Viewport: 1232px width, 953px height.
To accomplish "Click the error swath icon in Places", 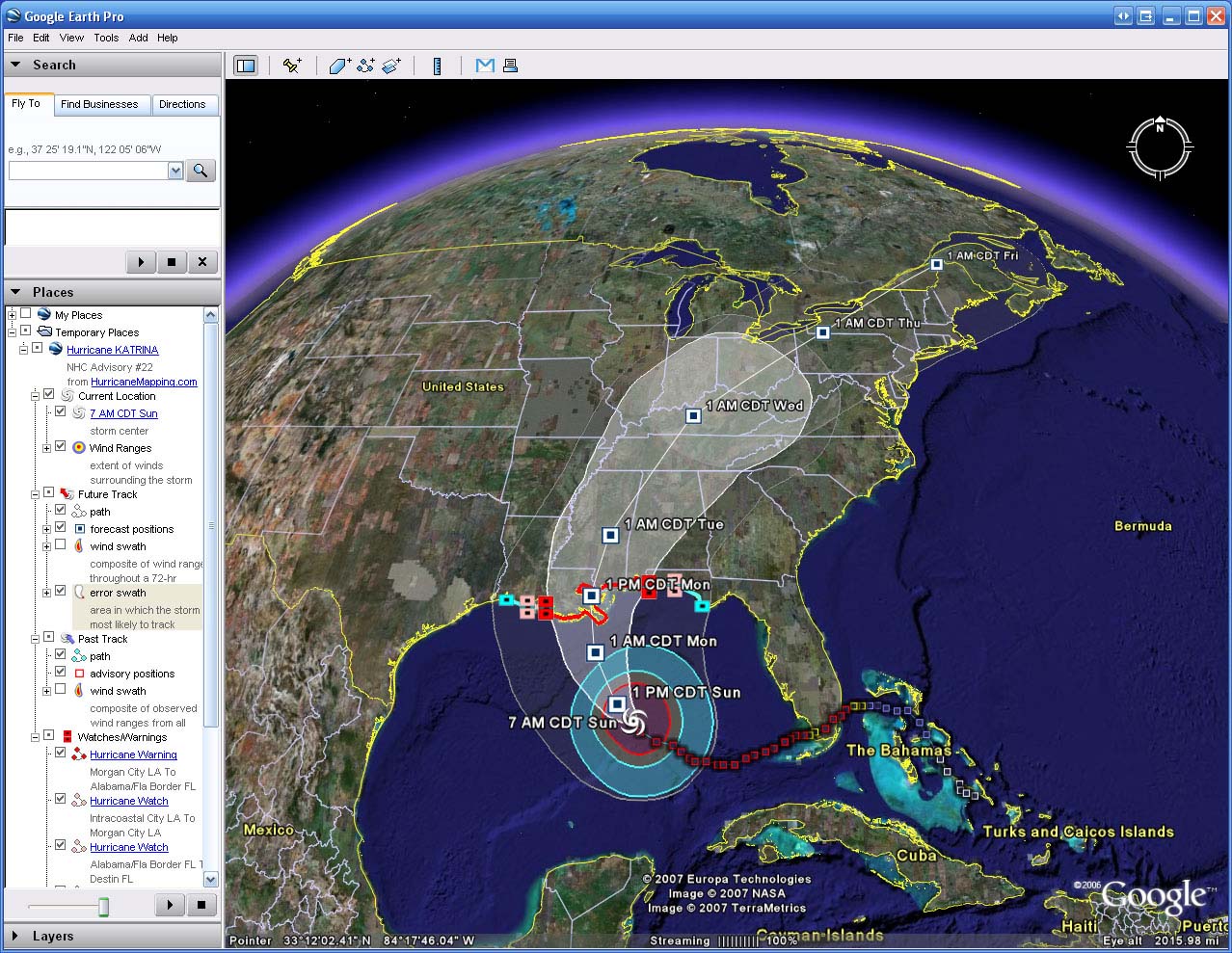I will pyautogui.click(x=79, y=593).
